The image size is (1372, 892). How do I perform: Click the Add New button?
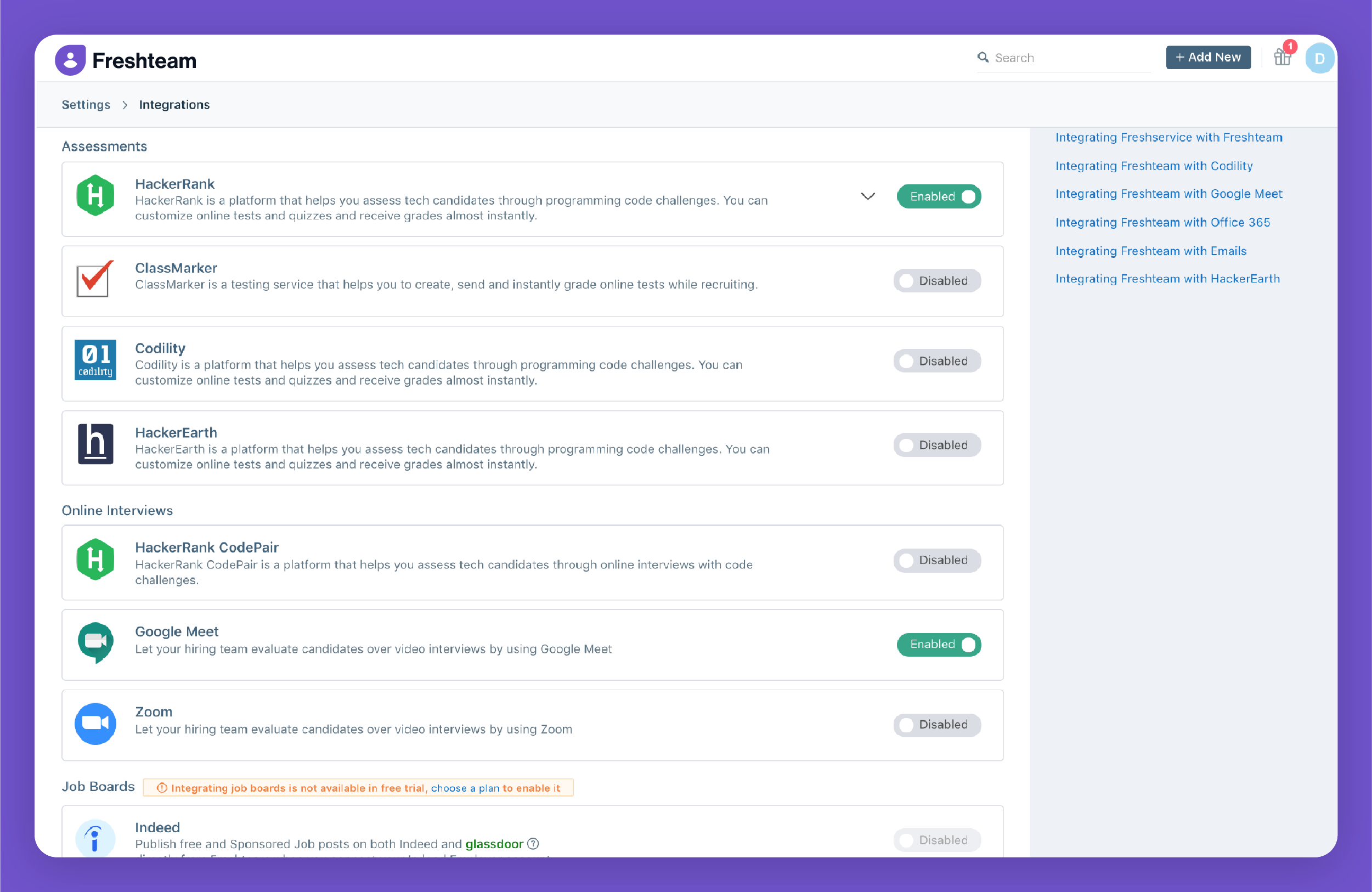pyautogui.click(x=1209, y=57)
